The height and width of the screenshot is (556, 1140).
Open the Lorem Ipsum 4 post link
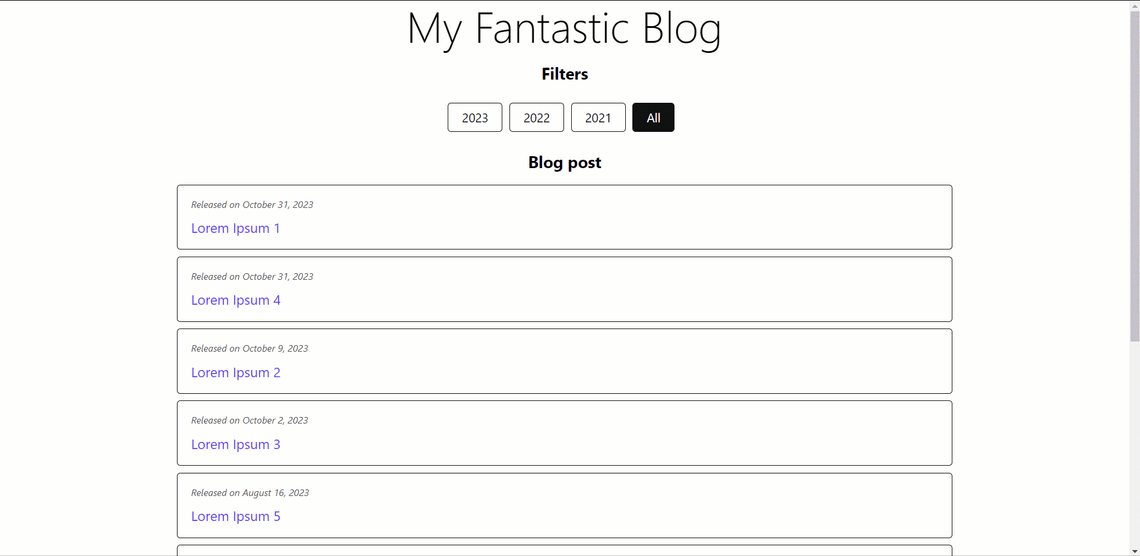click(x=236, y=300)
